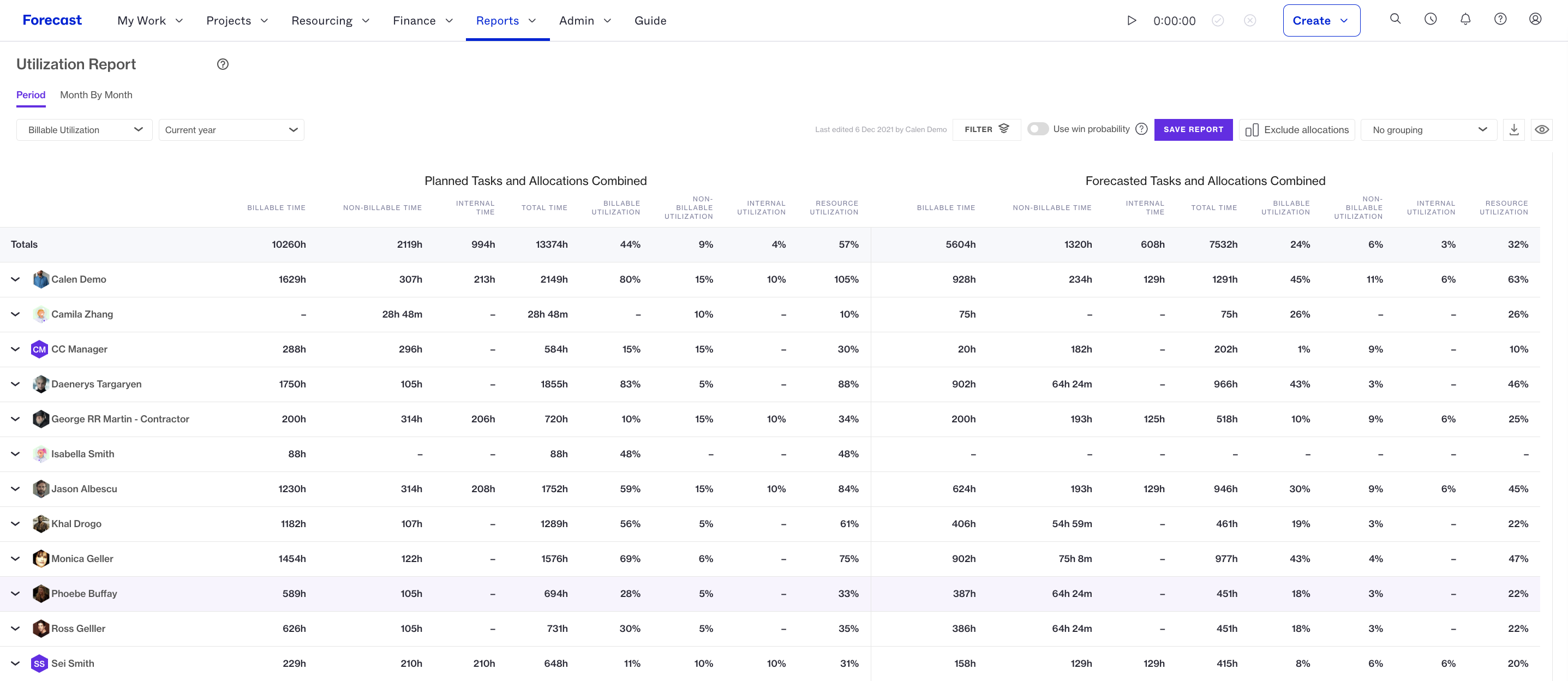
Task: Click the Create button
Action: [1321, 21]
